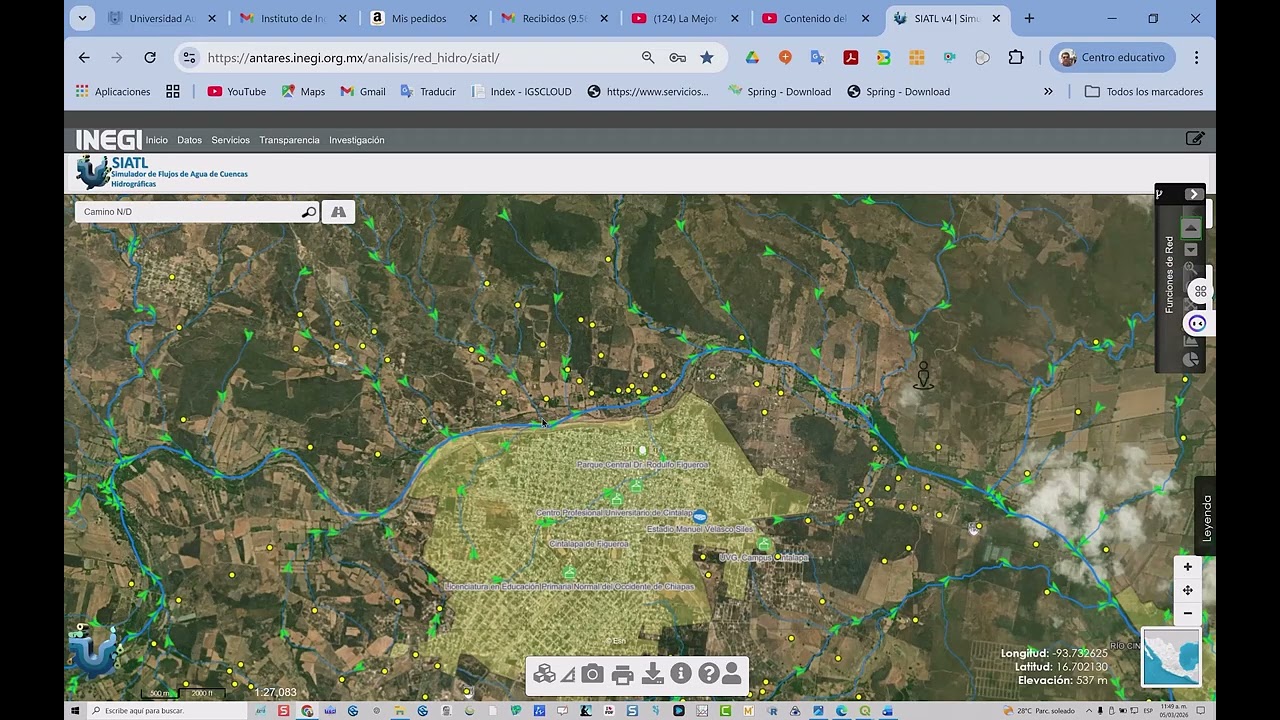Screen dimensions: 1280x720
Task: Open YouTube bookmark
Action: 237,92
